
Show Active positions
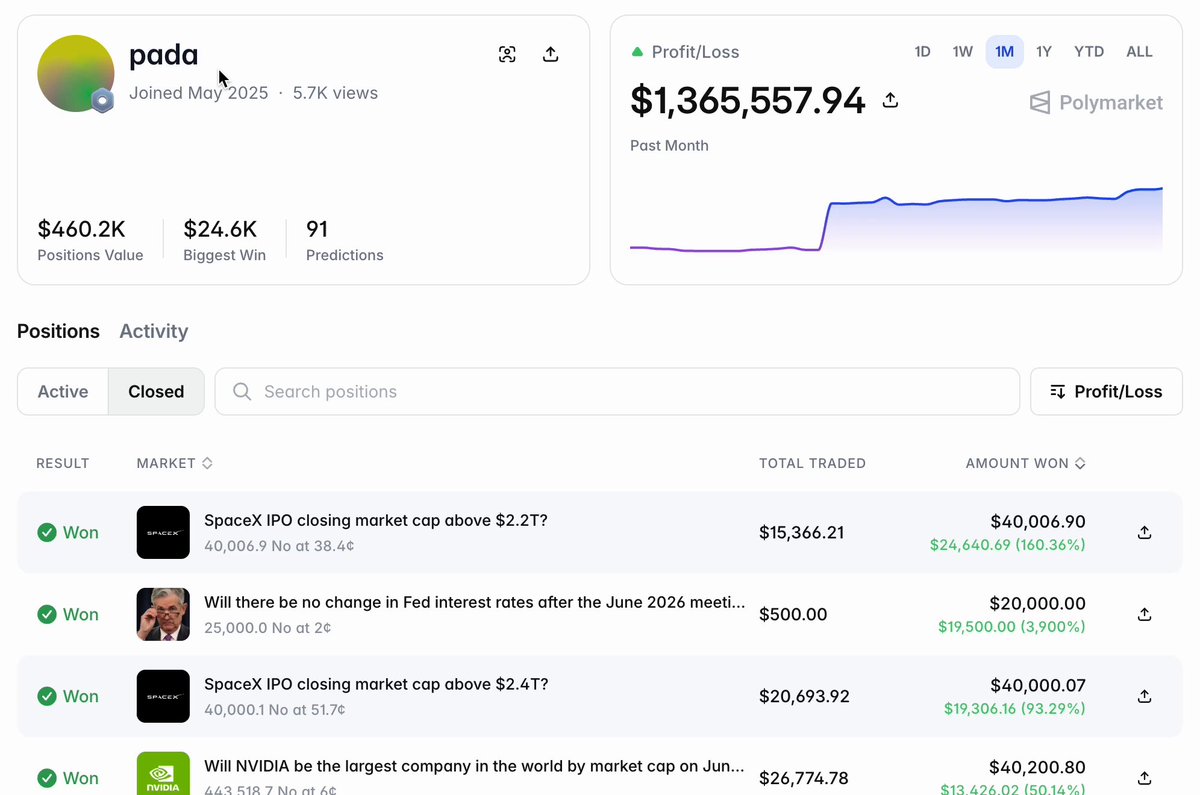click(63, 392)
